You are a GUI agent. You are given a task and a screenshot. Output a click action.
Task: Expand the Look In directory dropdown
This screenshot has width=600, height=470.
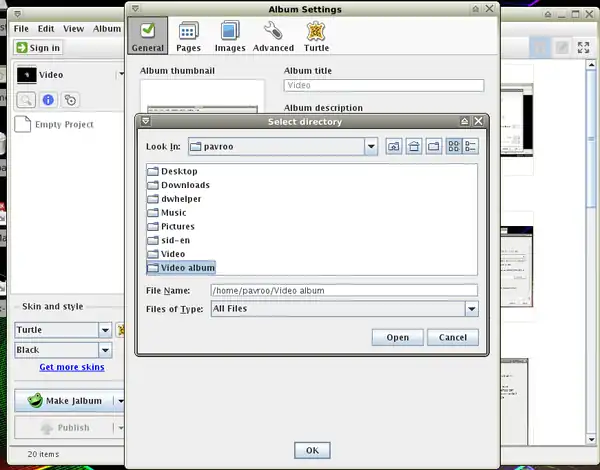(x=370, y=147)
